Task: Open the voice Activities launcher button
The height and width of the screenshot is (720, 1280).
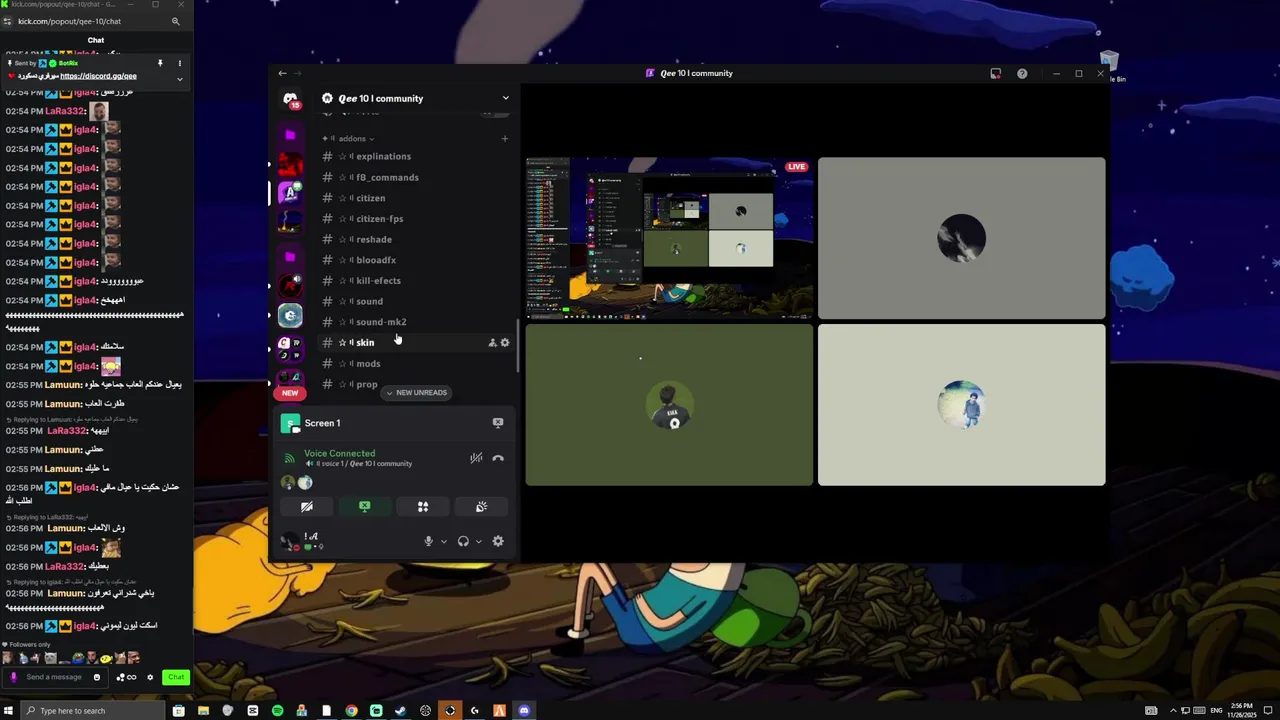Action: [423, 507]
